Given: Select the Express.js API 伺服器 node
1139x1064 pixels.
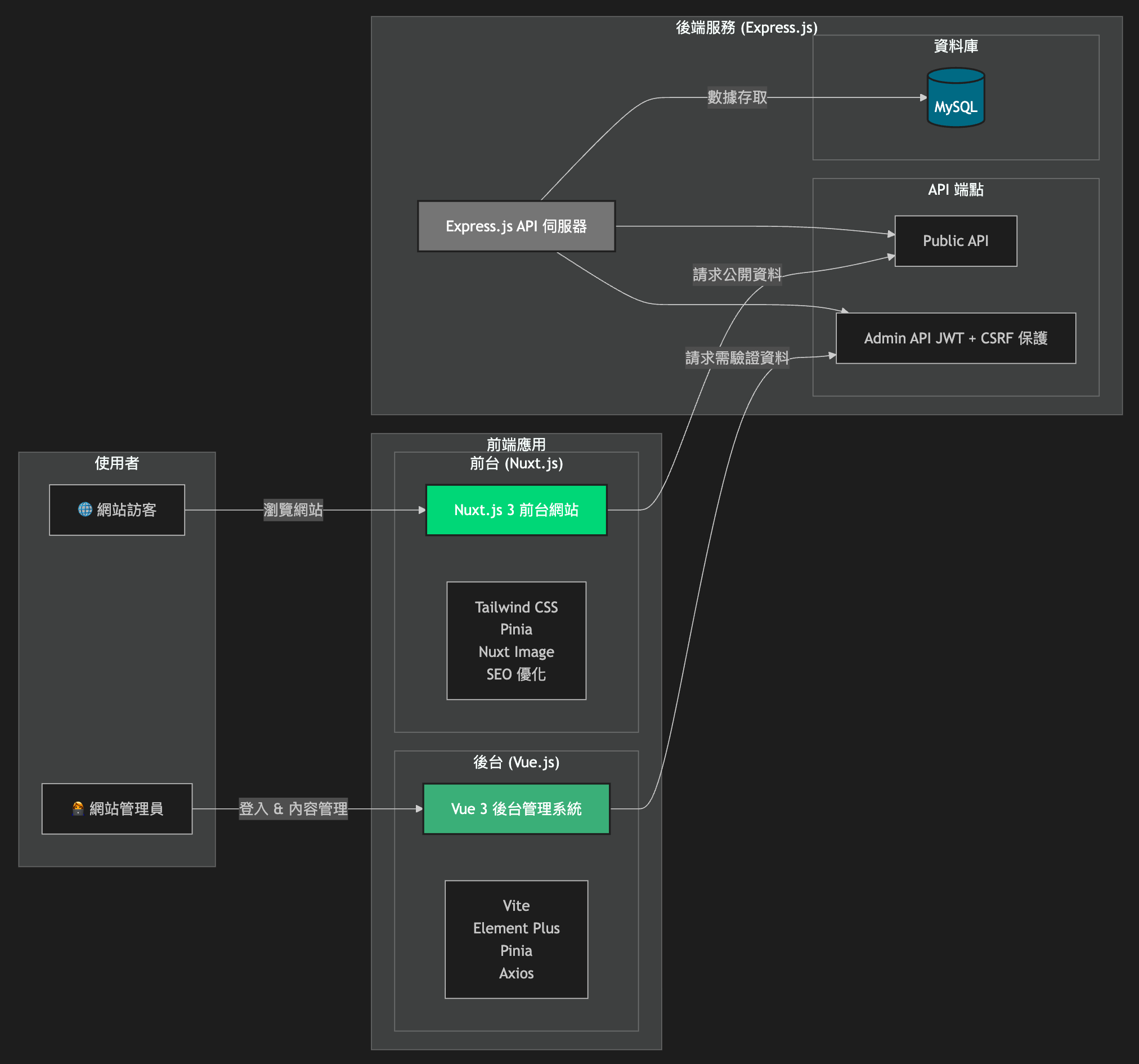Looking at the screenshot, I should [x=516, y=226].
